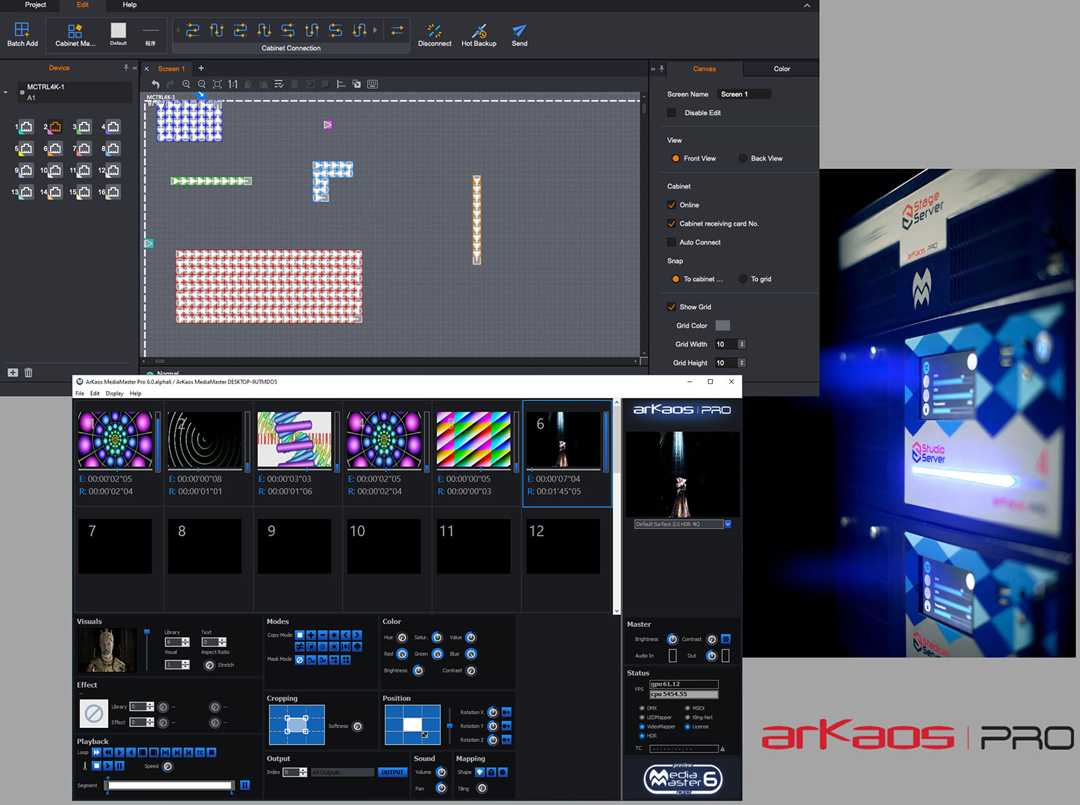Open the Library dropdown in the Visuals panel

pos(178,642)
